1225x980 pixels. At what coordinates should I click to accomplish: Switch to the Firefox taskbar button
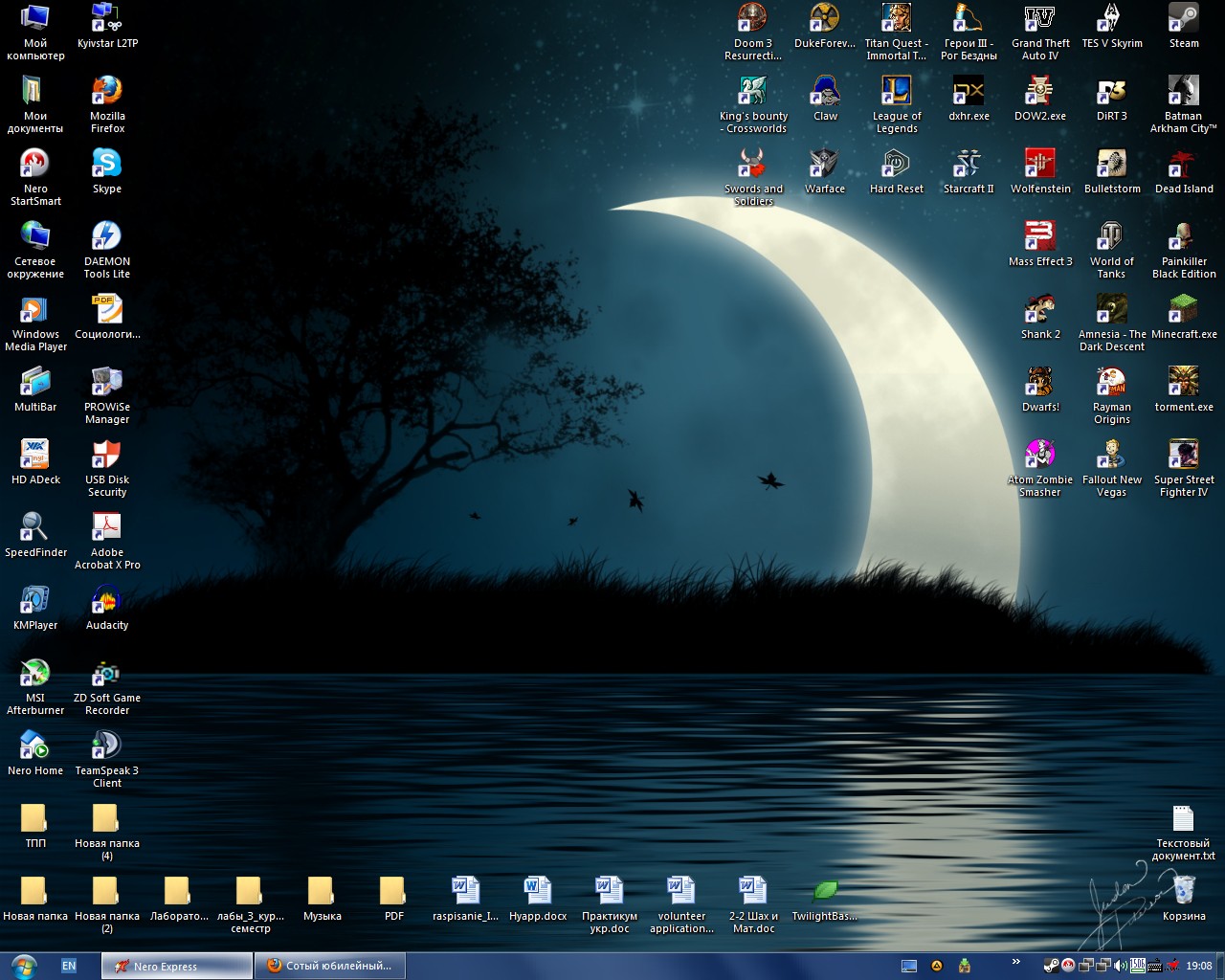[x=330, y=966]
